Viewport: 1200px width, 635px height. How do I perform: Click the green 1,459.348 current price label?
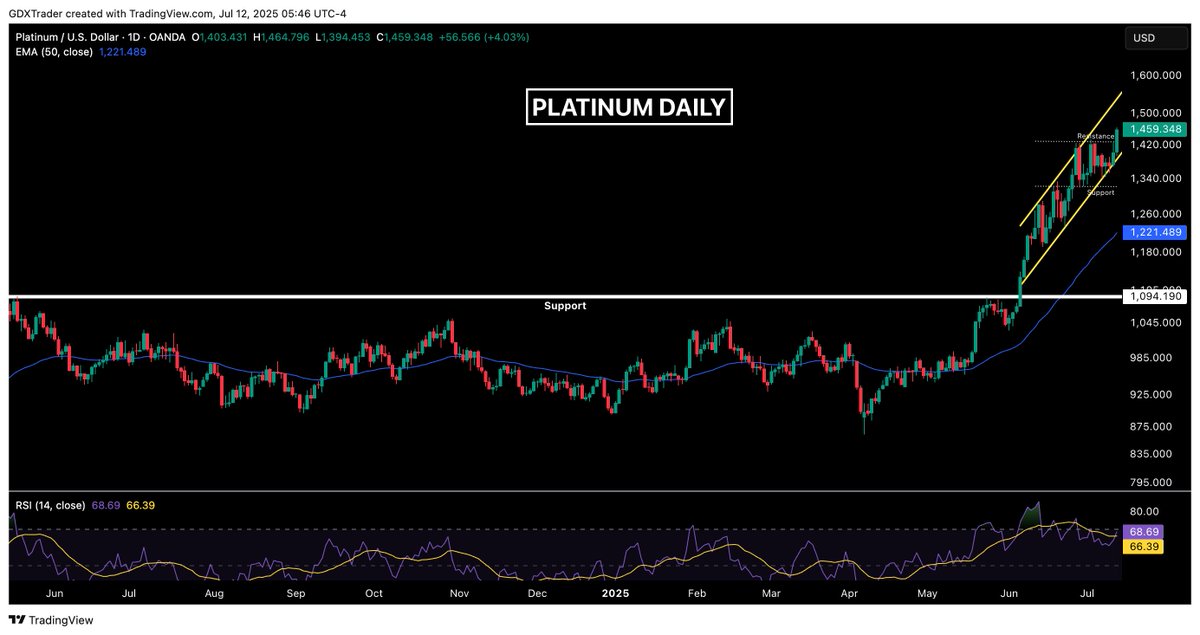click(1155, 129)
